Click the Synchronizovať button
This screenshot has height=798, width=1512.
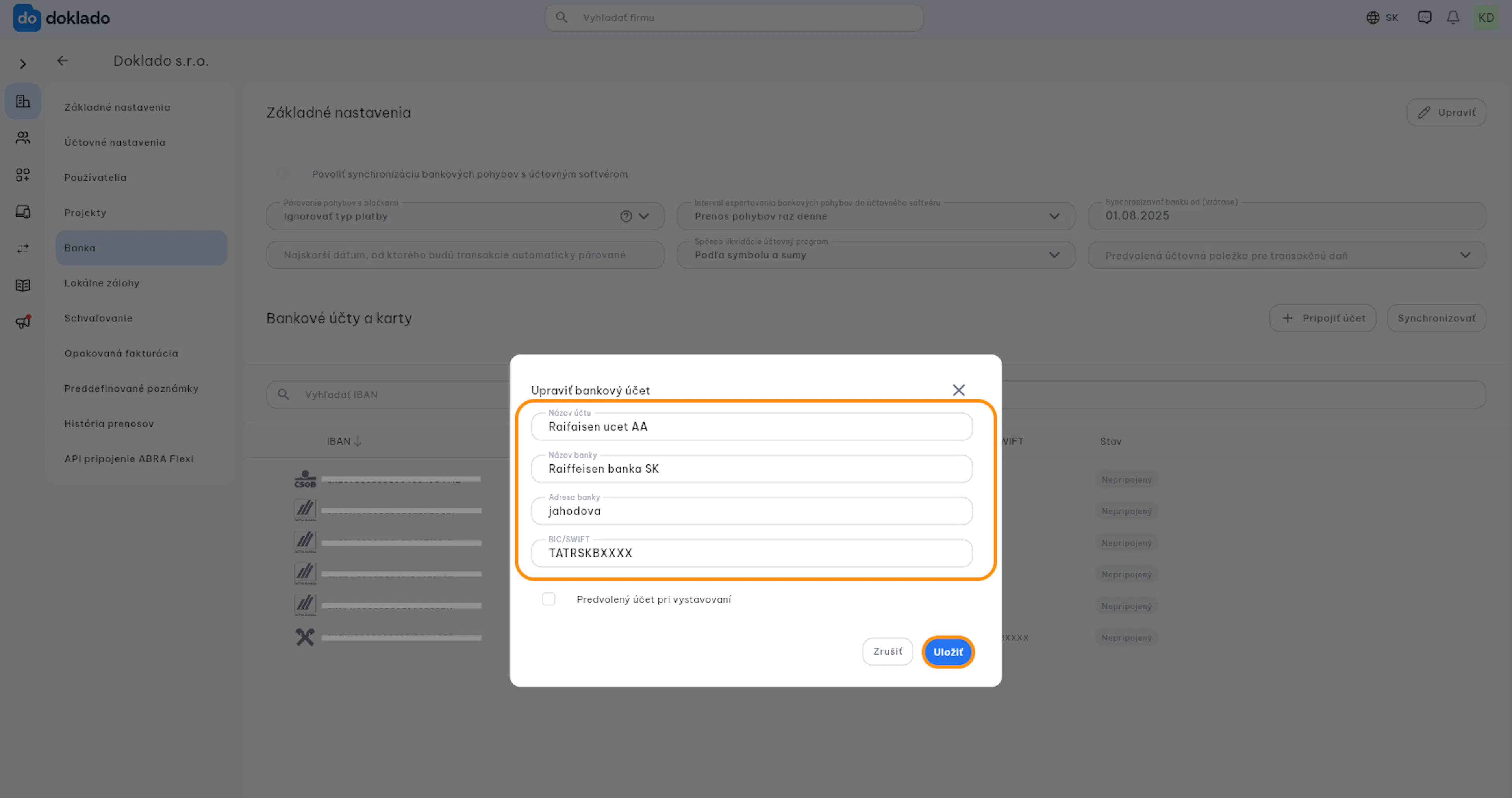(x=1436, y=318)
